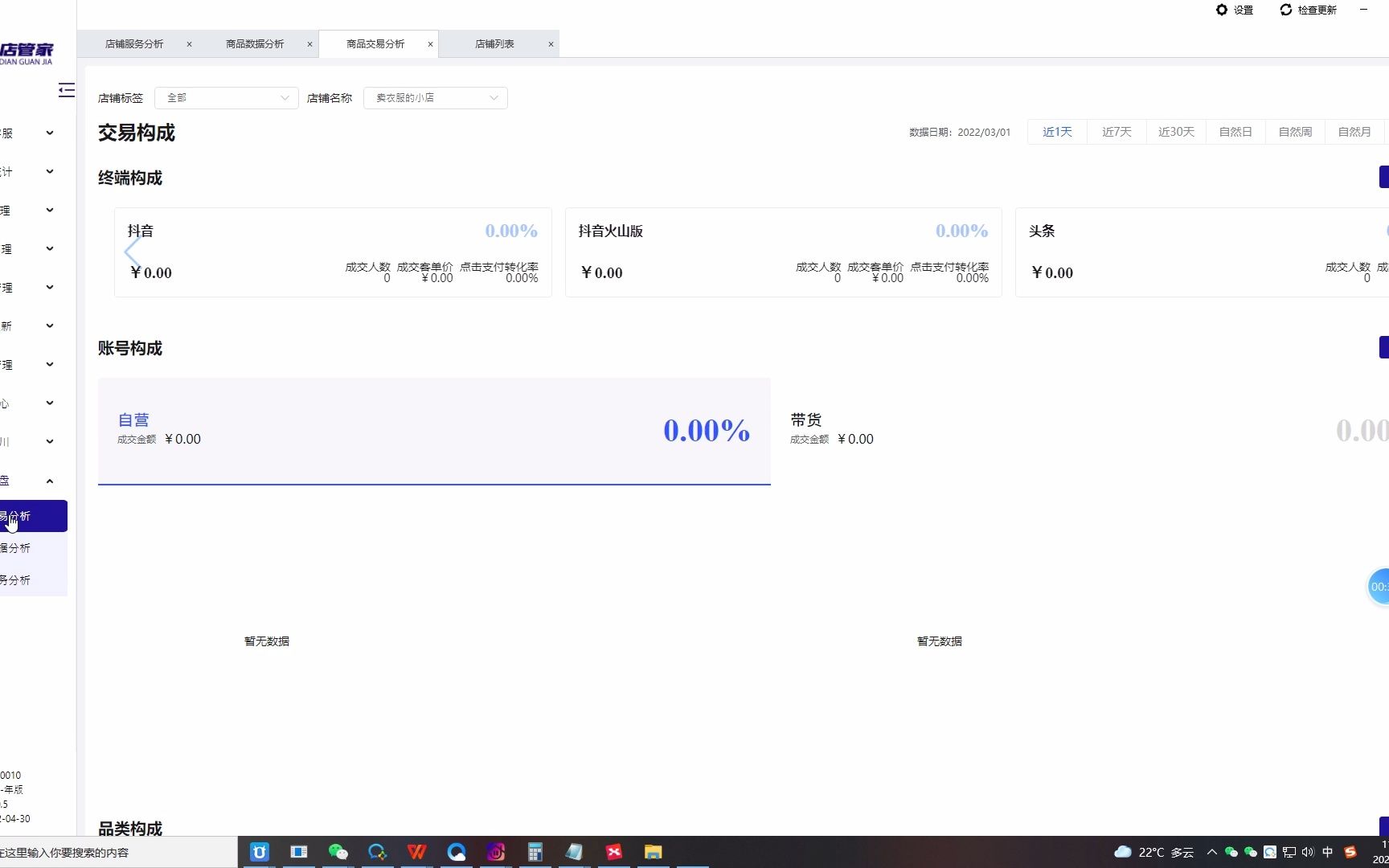Click the carousel left arrow on 抖音 card
The width and height of the screenshot is (1389, 868).
pyautogui.click(x=133, y=252)
